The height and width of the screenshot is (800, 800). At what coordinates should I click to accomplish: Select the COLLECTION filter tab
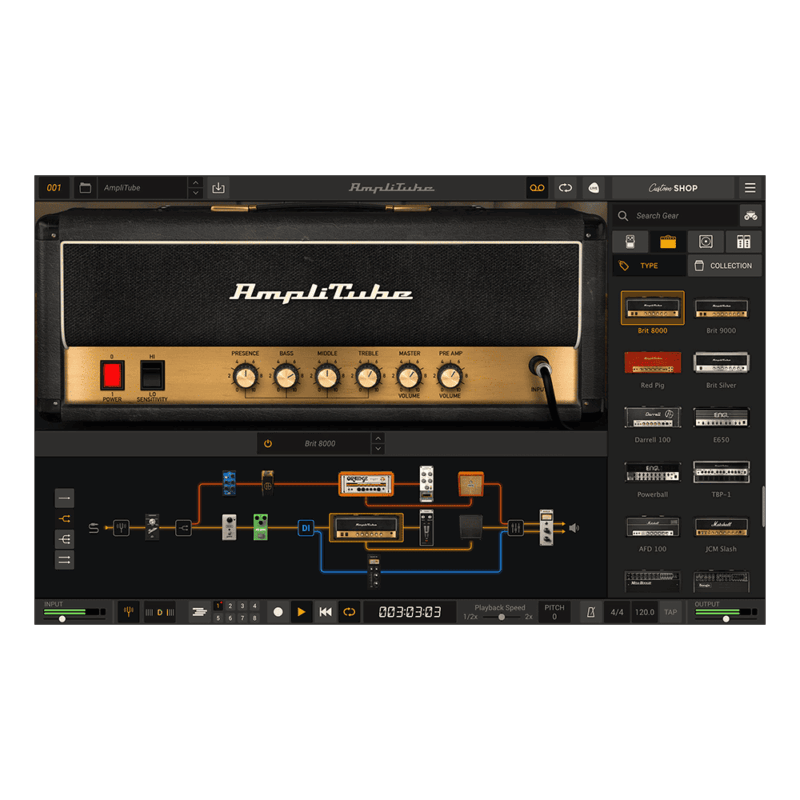pos(725,266)
